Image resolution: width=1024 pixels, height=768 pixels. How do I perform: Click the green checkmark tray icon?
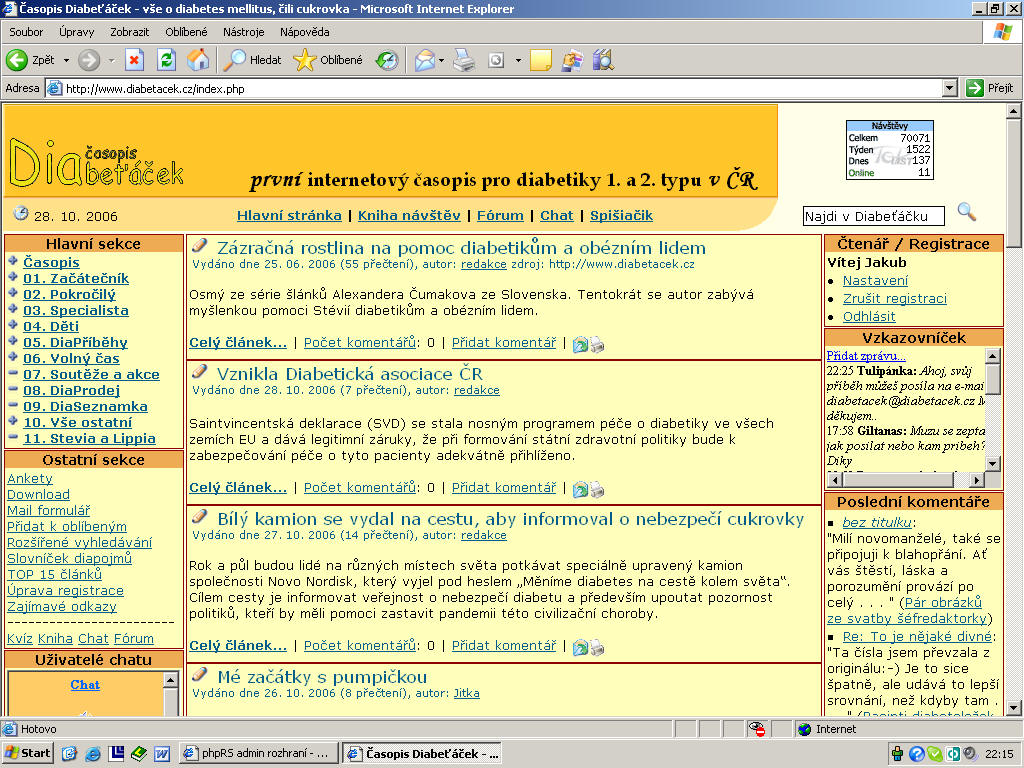[935, 754]
